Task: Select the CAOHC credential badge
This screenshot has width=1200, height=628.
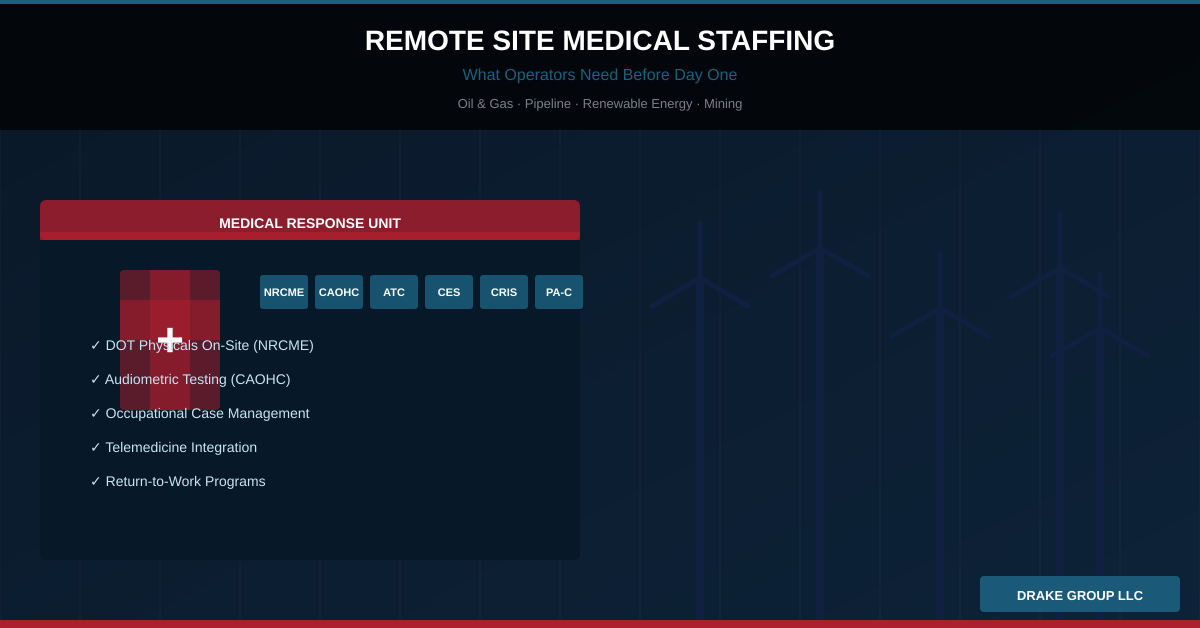Action: pyautogui.click(x=339, y=292)
